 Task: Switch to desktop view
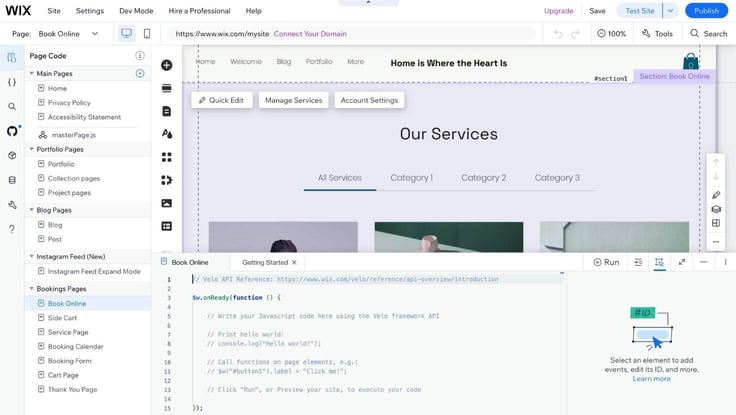coord(126,33)
